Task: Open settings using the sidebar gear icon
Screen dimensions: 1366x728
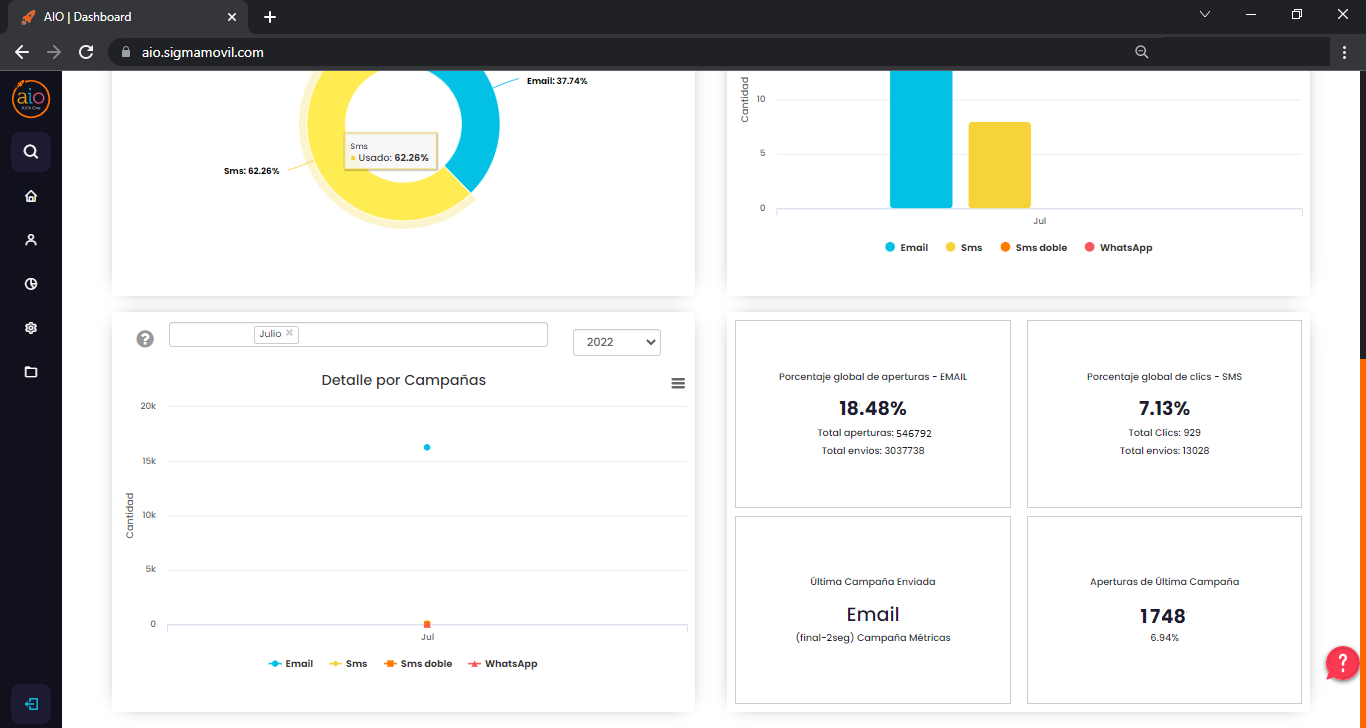Action: click(x=30, y=327)
